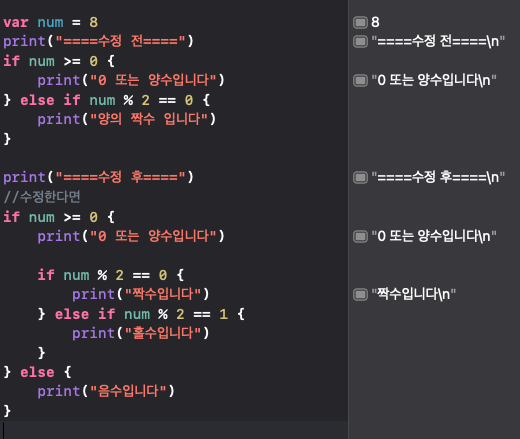Click sidebar result "짝수입니다\n"
Image resolution: width=520 pixels, height=439 pixels.
click(413, 294)
